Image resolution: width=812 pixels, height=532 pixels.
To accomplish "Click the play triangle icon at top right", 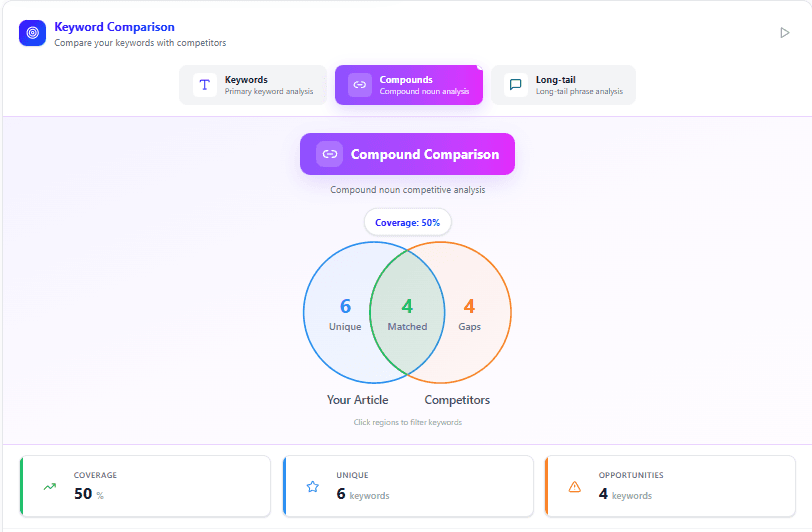I will (x=784, y=33).
